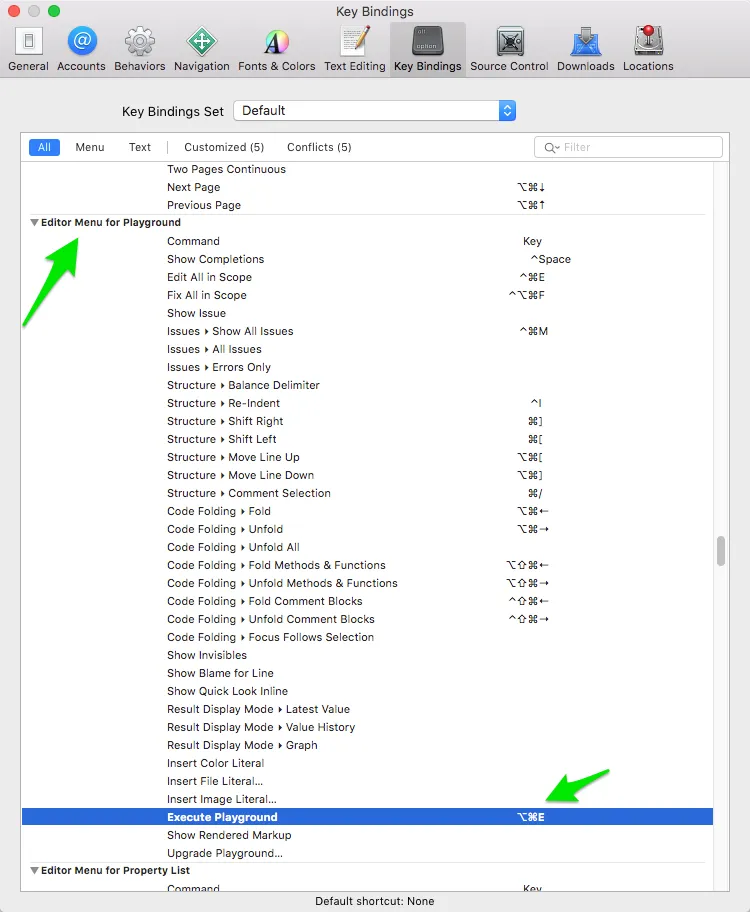750x912 pixels.
Task: Select Insert File Literal… row
Action: pos(367,782)
